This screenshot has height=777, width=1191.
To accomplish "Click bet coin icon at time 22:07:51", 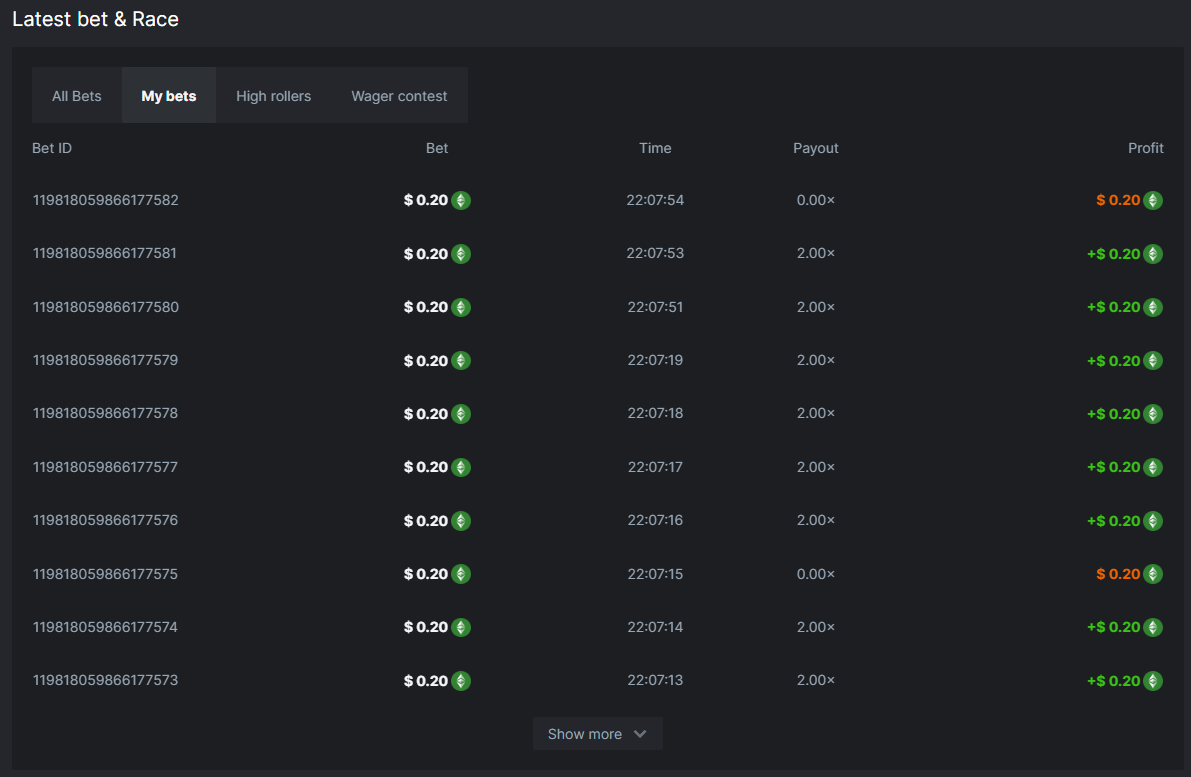I will [x=460, y=307].
